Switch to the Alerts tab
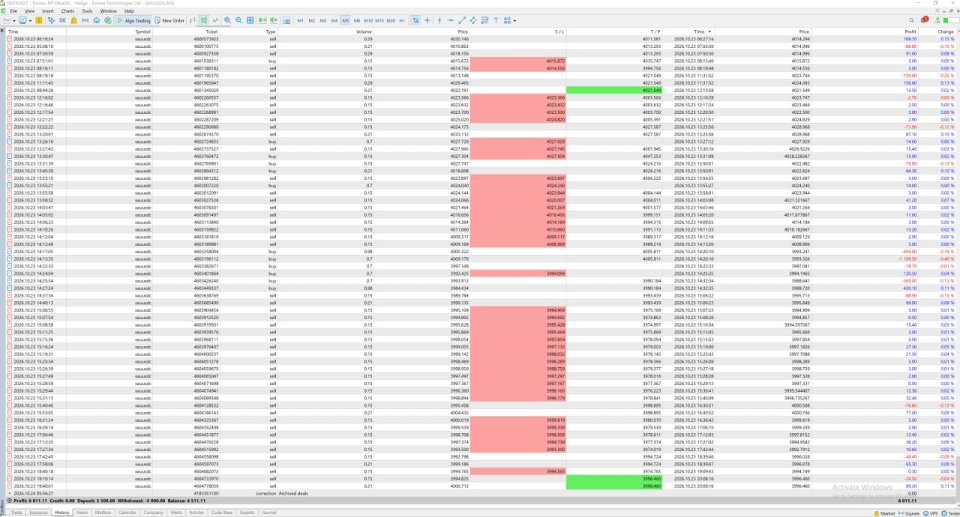This screenshot has height=517, width=960. pyautogui.click(x=177, y=512)
